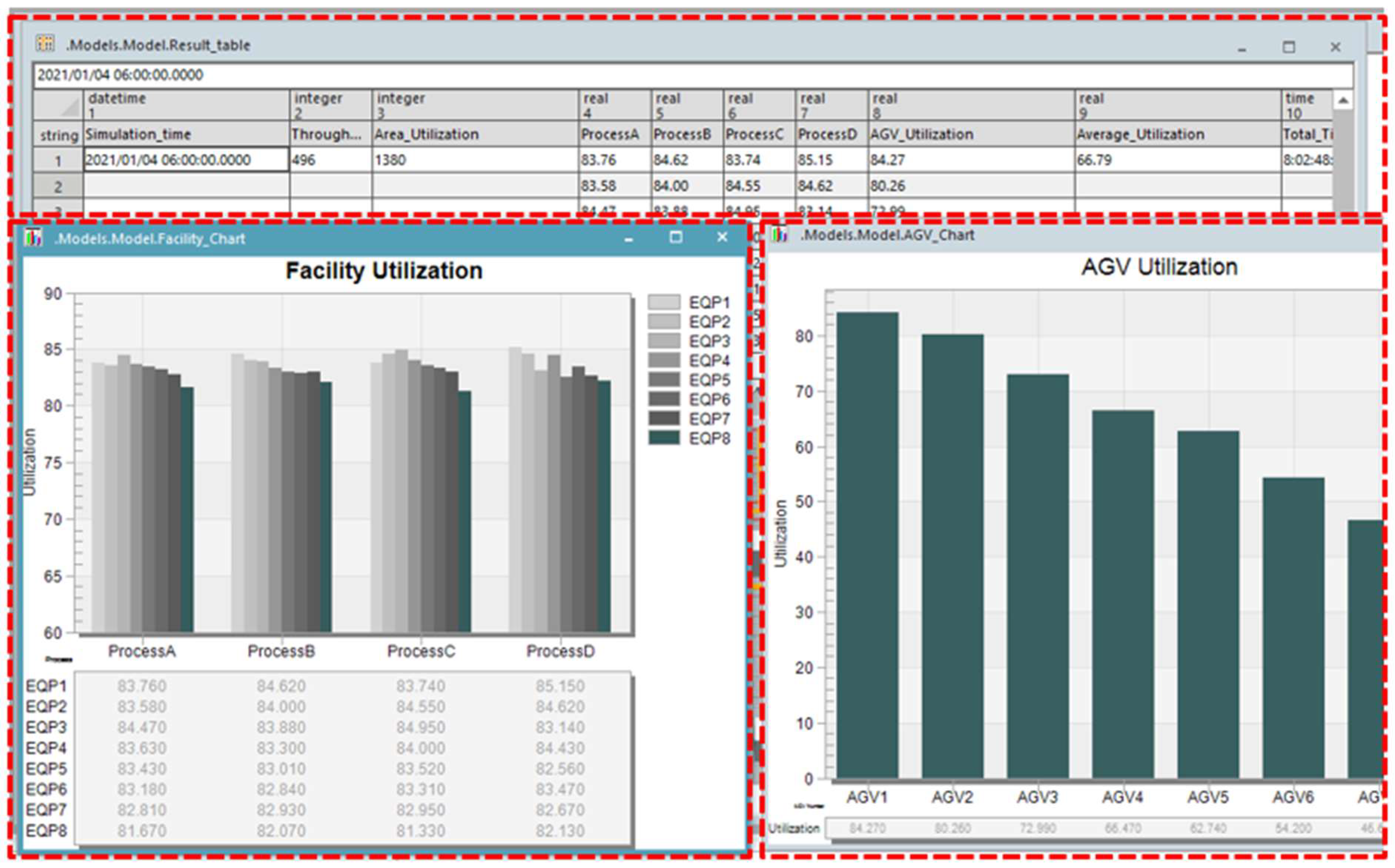Image resolution: width=1395 pixels, height=868 pixels.
Task: Close the Result_table window
Action: pyautogui.click(x=1335, y=47)
